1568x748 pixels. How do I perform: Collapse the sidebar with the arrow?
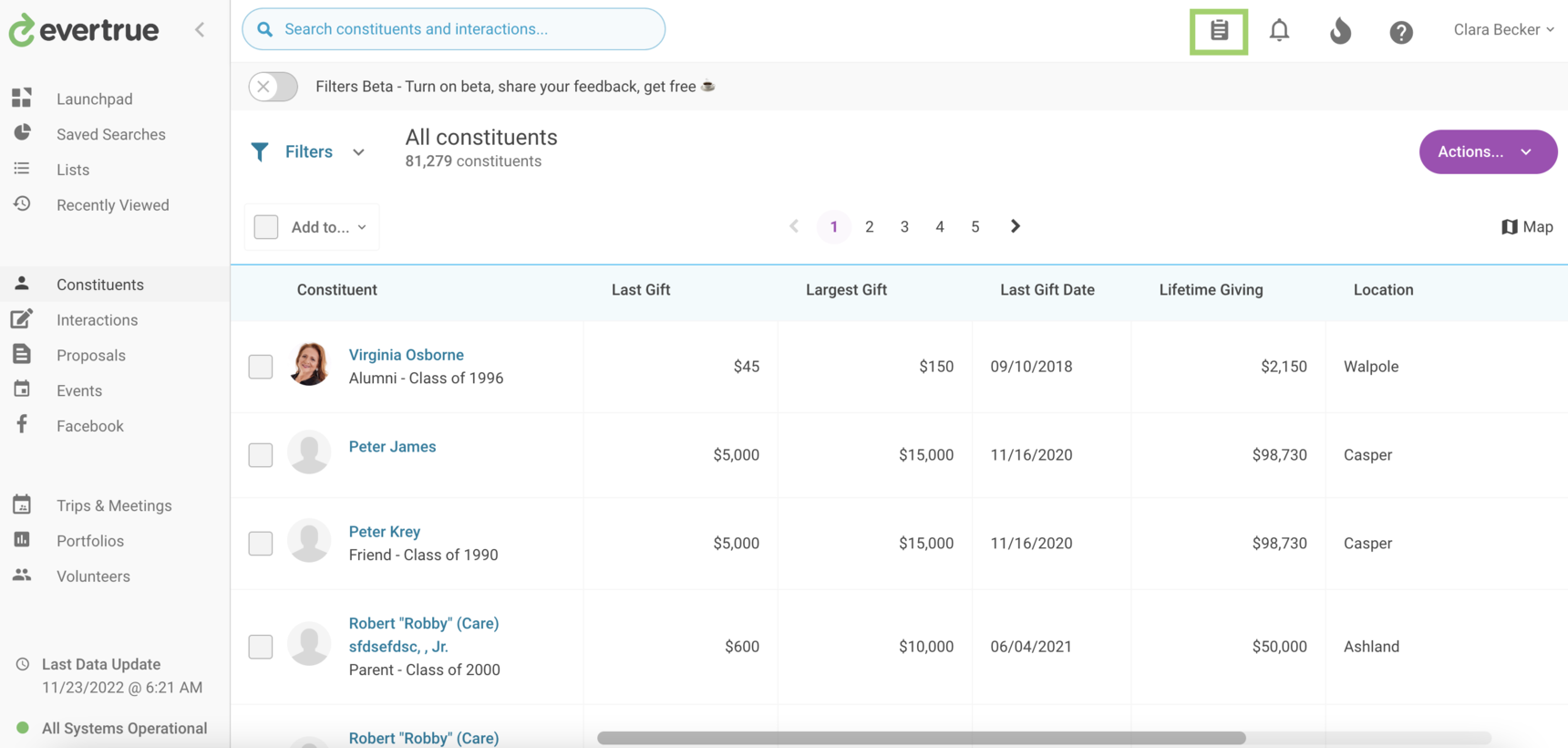(200, 30)
